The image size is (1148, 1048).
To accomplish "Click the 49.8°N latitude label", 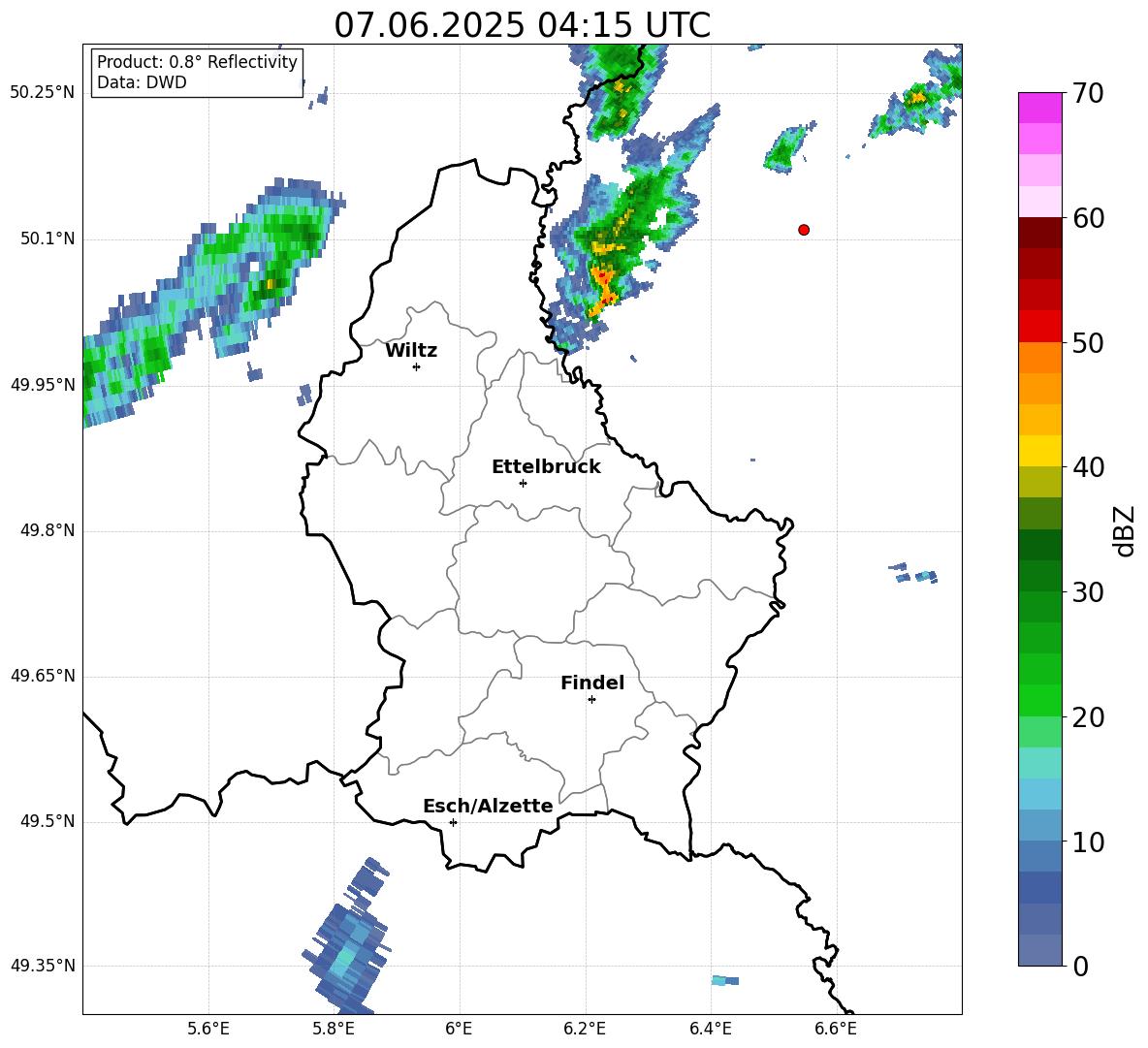I will (48, 530).
